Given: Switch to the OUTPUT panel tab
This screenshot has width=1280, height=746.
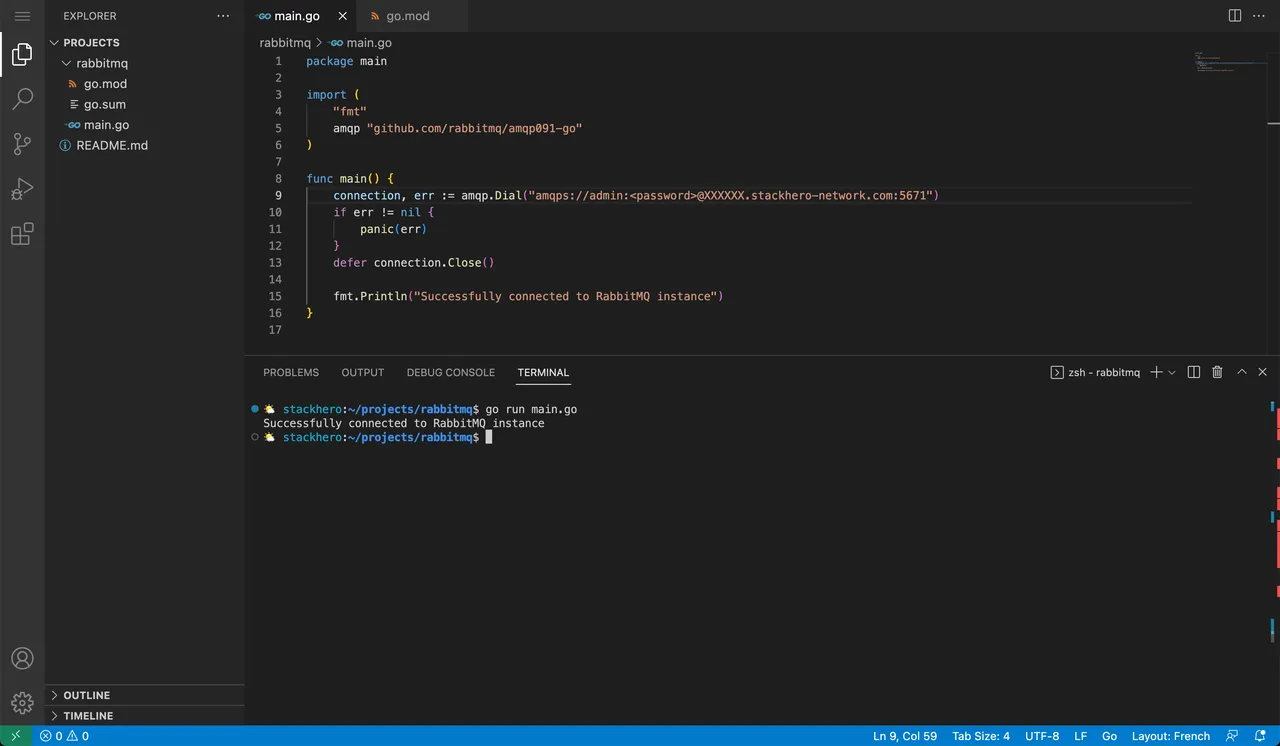Looking at the screenshot, I should tap(363, 372).
